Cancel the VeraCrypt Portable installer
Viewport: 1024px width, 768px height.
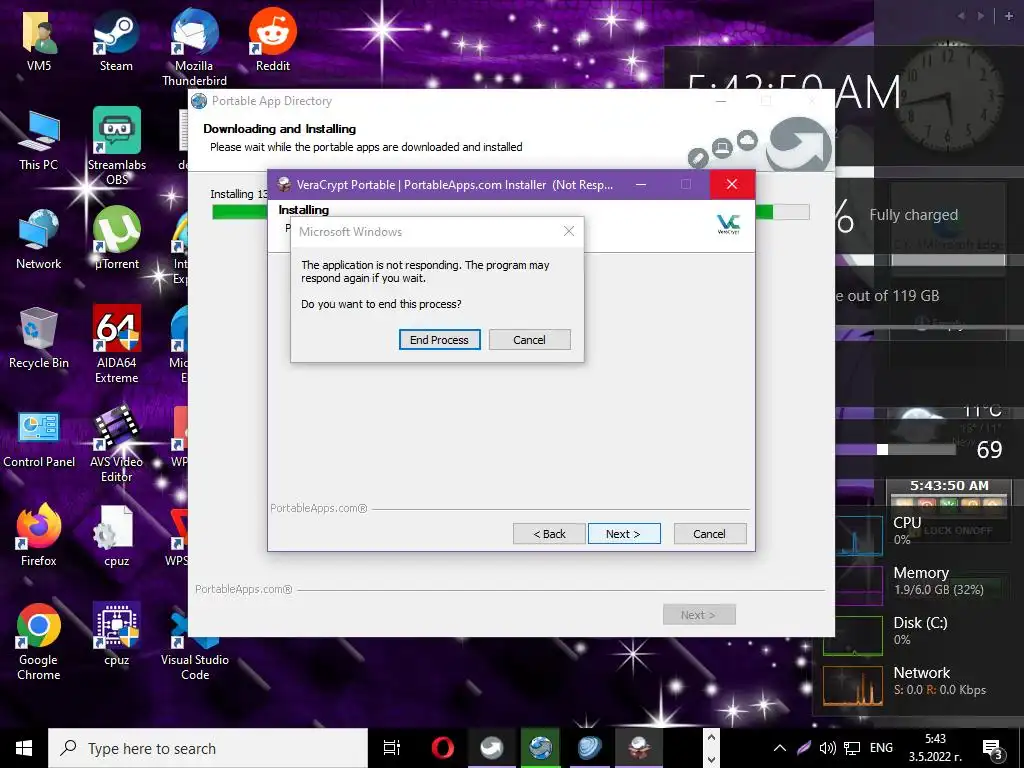coord(709,534)
